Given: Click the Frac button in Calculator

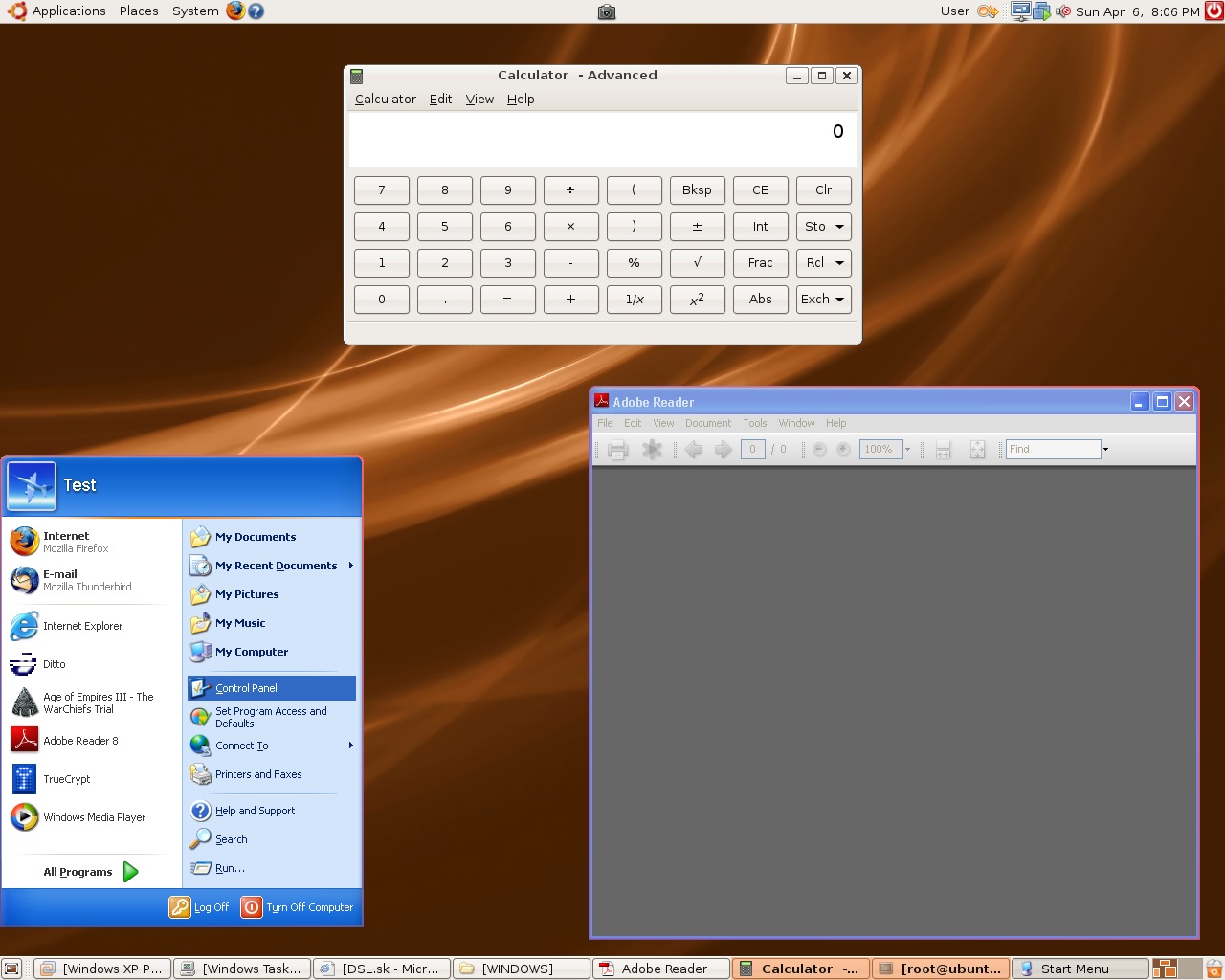Looking at the screenshot, I should [x=760, y=263].
